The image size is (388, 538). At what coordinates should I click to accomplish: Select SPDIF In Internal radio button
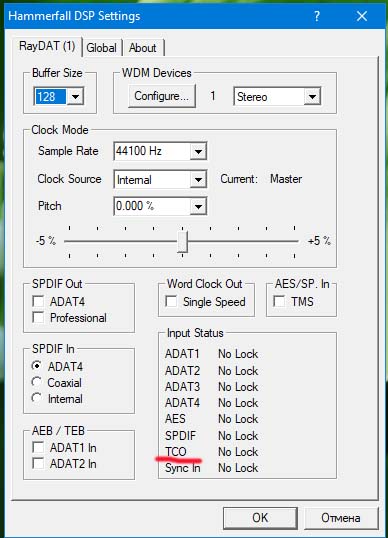[x=37, y=398]
